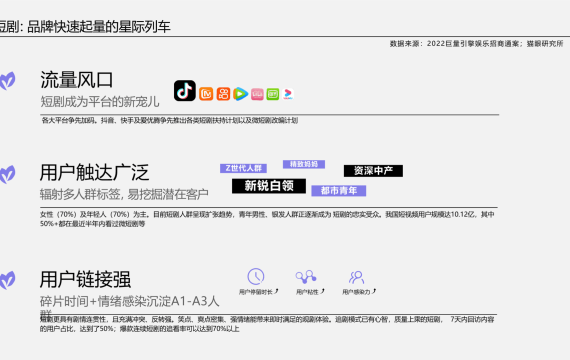Click the paragraph starting 女性（70%）及年轻人
The width and height of the screenshot is (570, 360).
pos(267,219)
